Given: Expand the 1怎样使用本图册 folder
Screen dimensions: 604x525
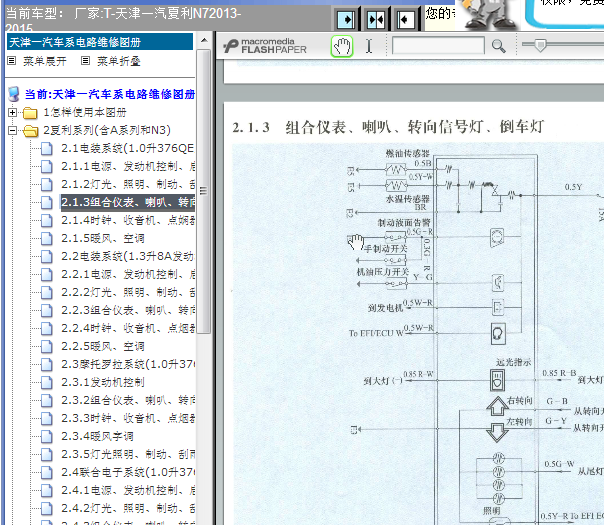Looking at the screenshot, I should [x=12, y=112].
